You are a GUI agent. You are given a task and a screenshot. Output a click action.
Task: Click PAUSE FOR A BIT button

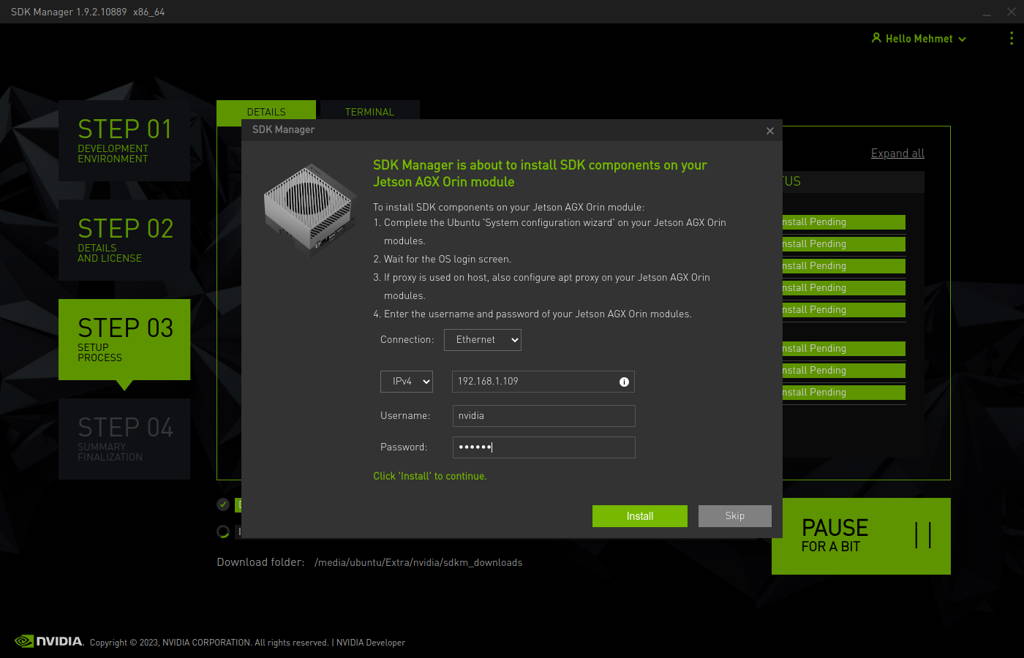coord(861,536)
